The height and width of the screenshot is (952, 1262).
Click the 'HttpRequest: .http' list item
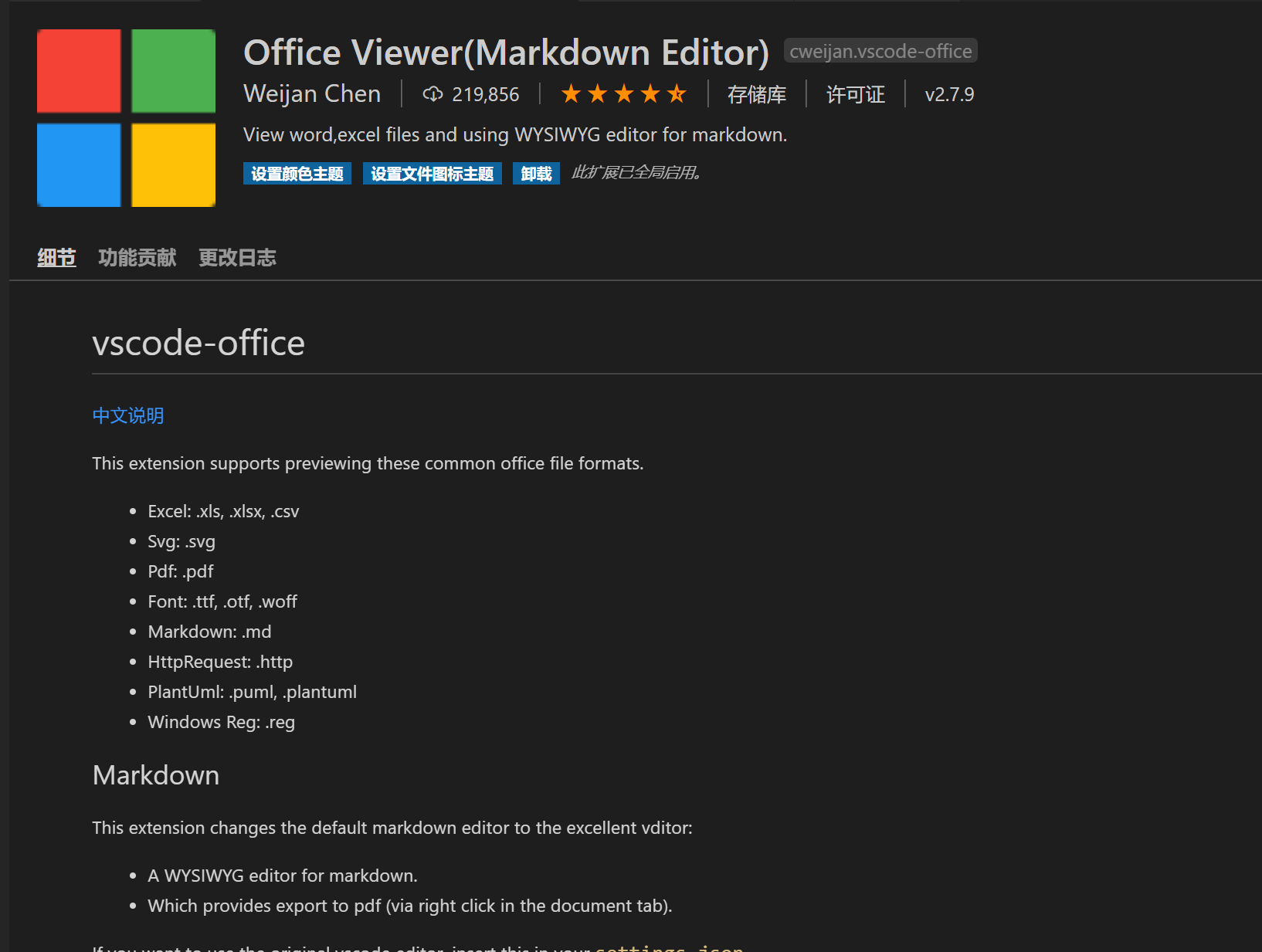[x=220, y=662]
